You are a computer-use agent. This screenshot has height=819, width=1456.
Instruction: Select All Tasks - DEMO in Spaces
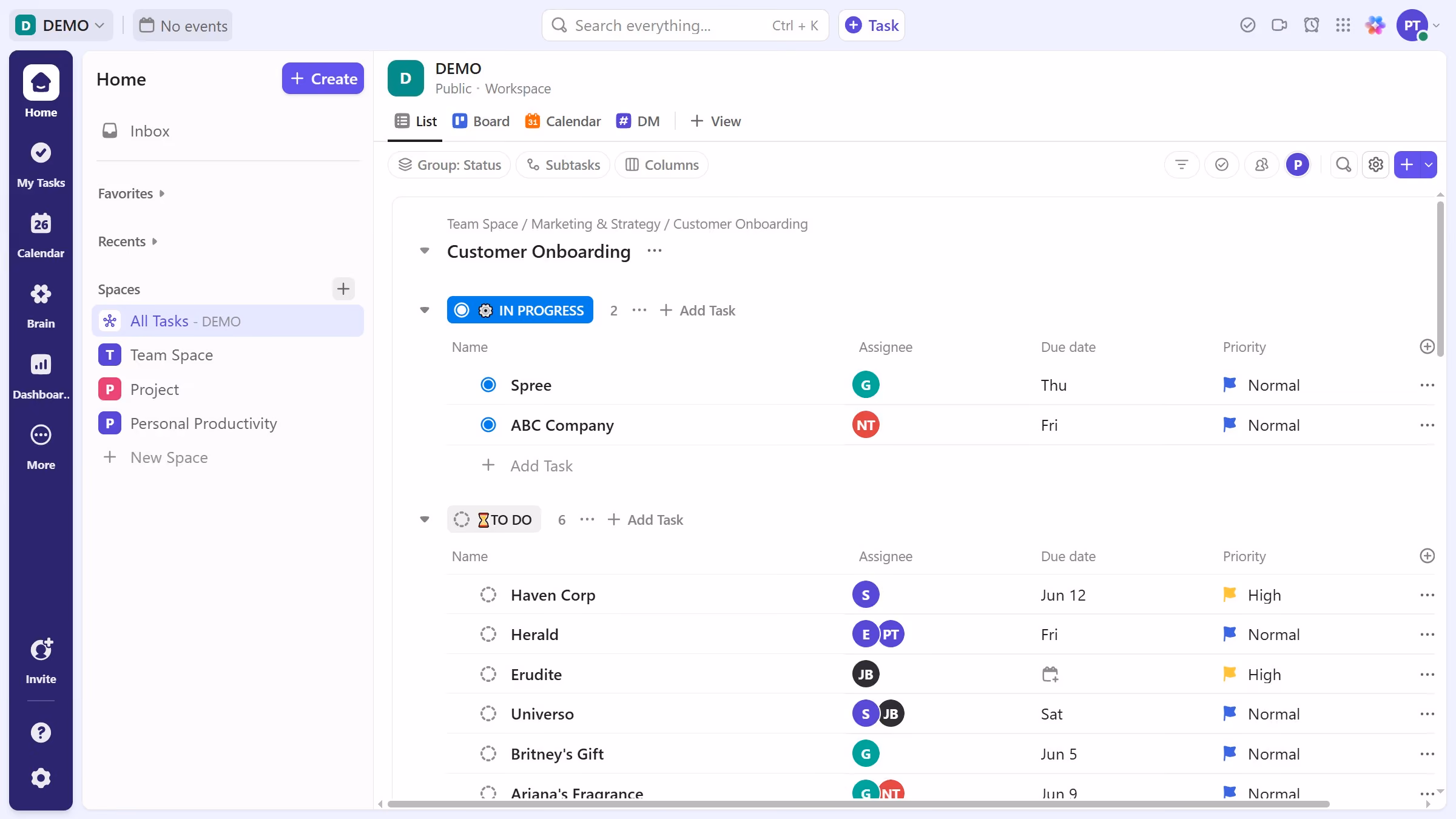click(x=227, y=321)
